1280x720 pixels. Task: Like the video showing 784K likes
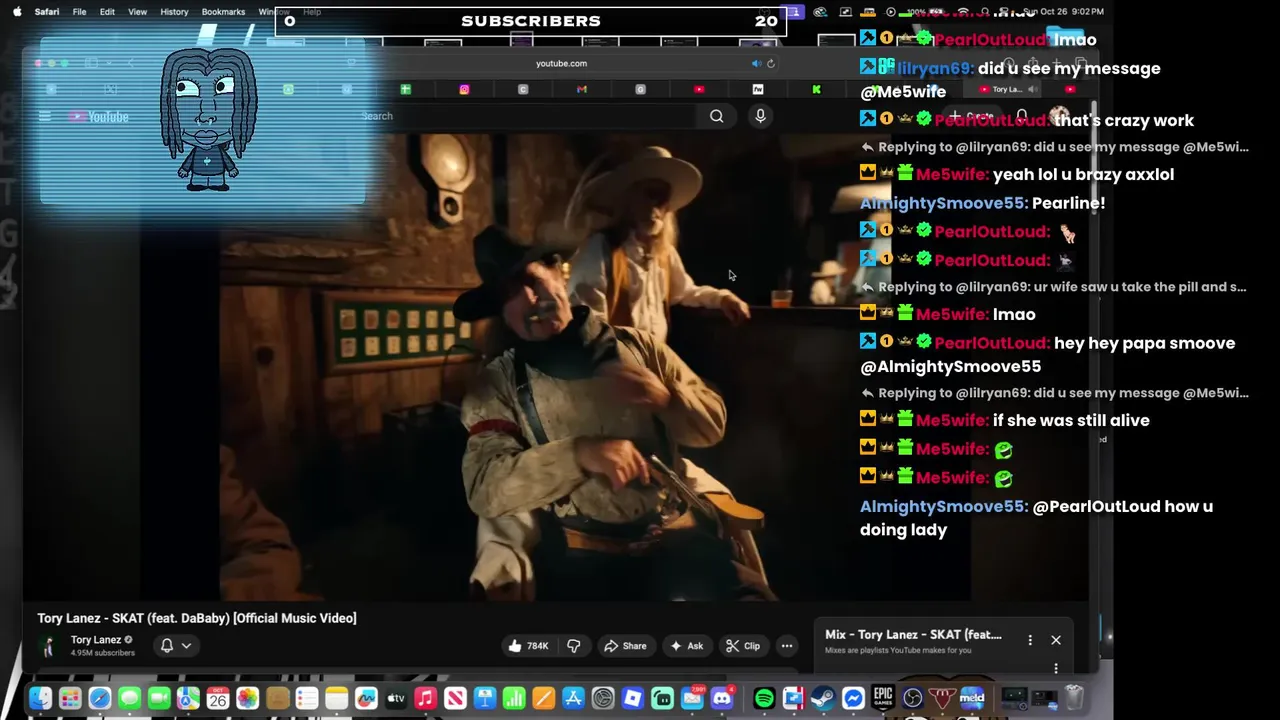pyautogui.click(x=529, y=646)
